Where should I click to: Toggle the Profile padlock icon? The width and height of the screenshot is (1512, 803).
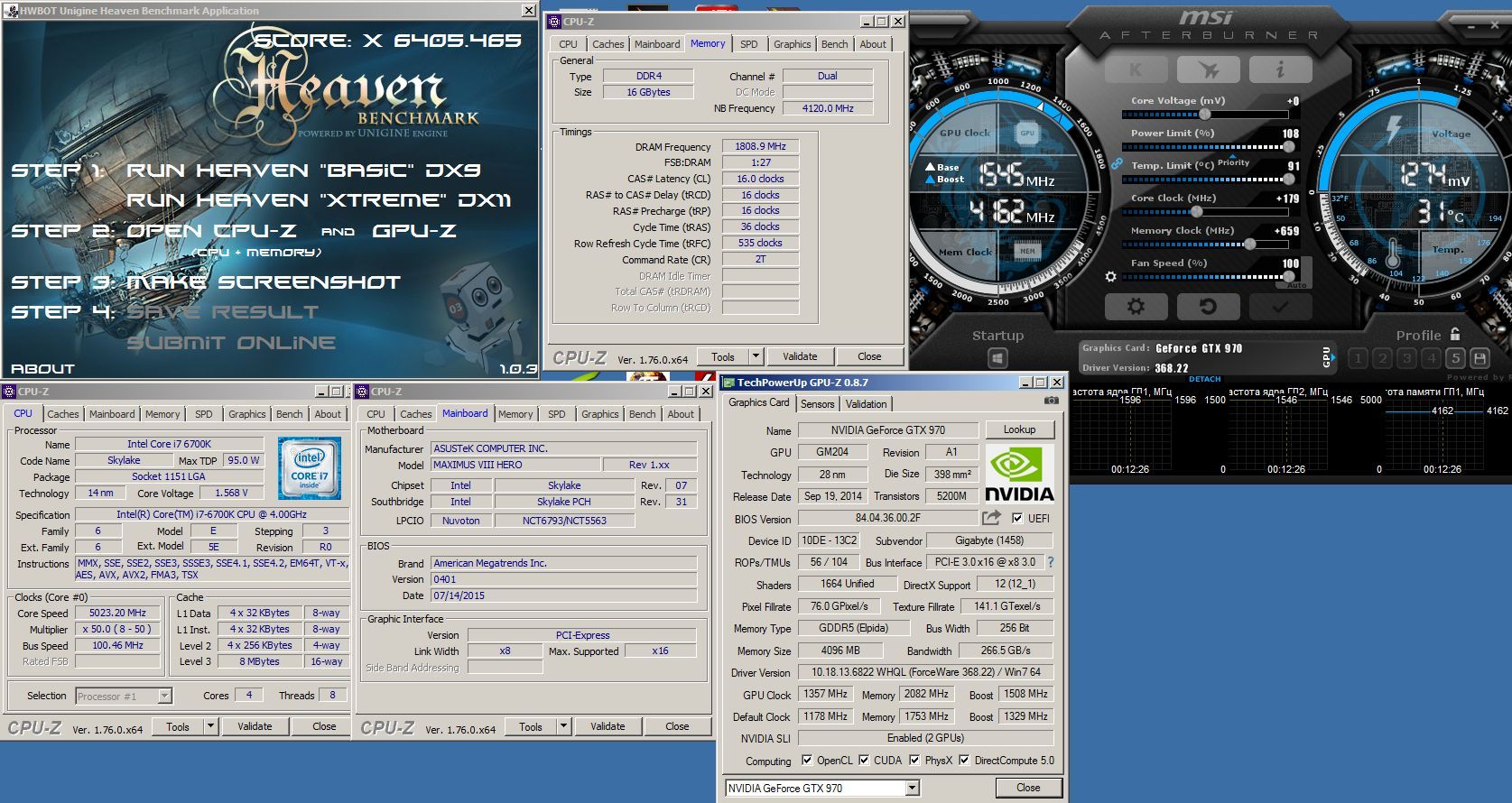(1454, 334)
